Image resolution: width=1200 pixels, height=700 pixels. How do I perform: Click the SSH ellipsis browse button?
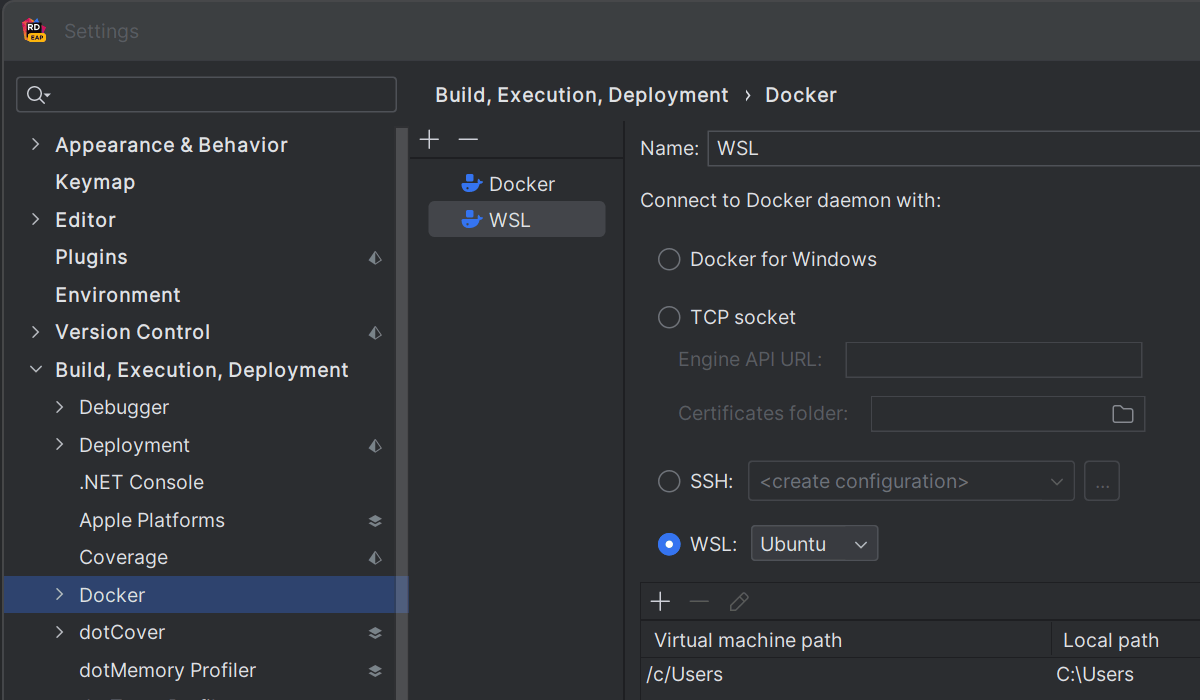click(x=1102, y=482)
